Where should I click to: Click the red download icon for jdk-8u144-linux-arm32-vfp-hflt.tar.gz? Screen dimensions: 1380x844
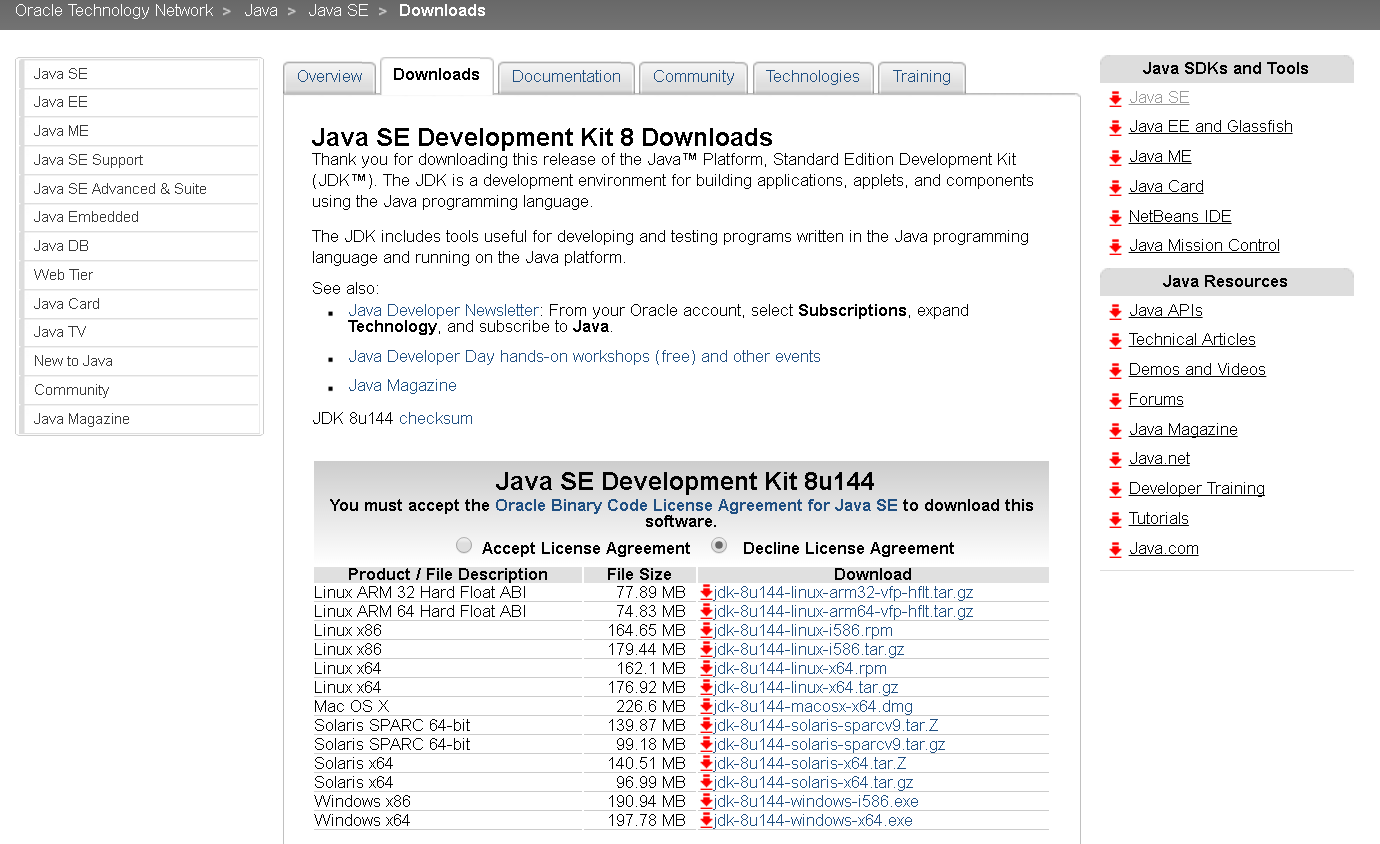click(x=706, y=593)
